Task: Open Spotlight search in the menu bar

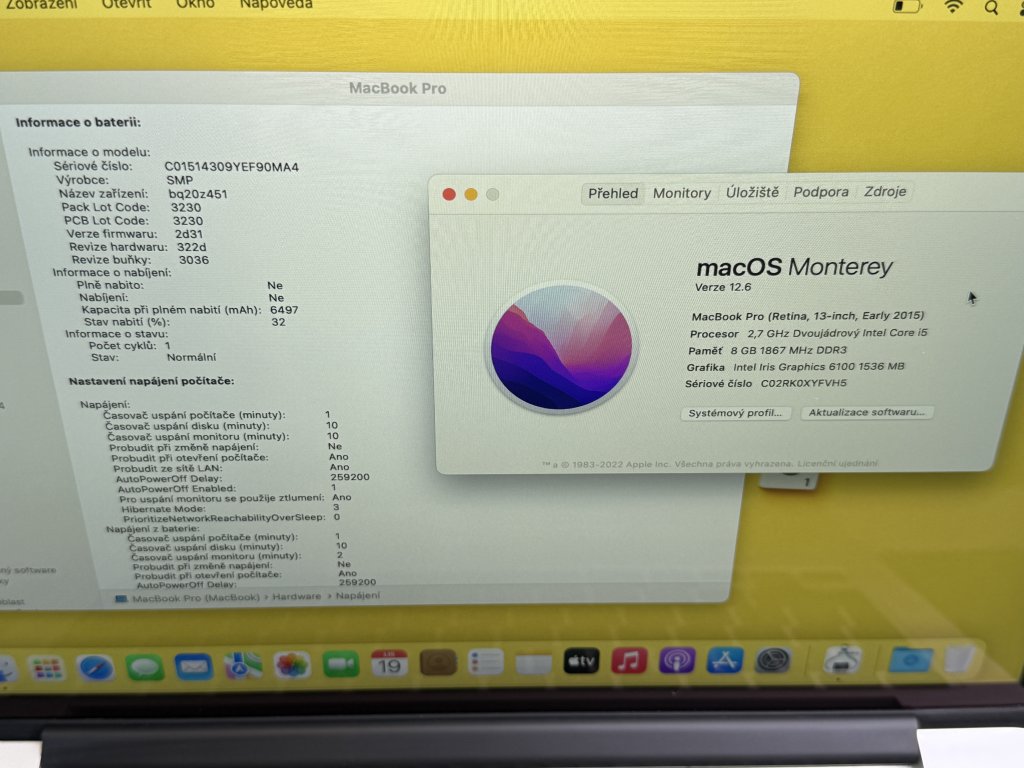Action: (991, 7)
